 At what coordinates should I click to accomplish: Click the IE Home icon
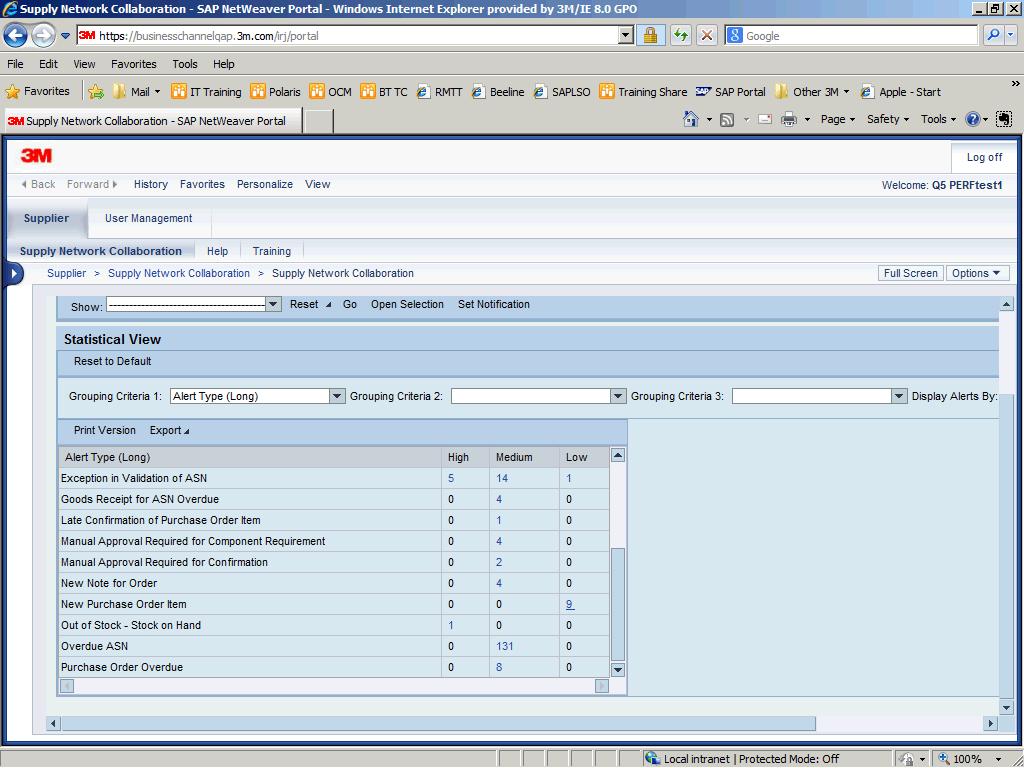pos(690,120)
